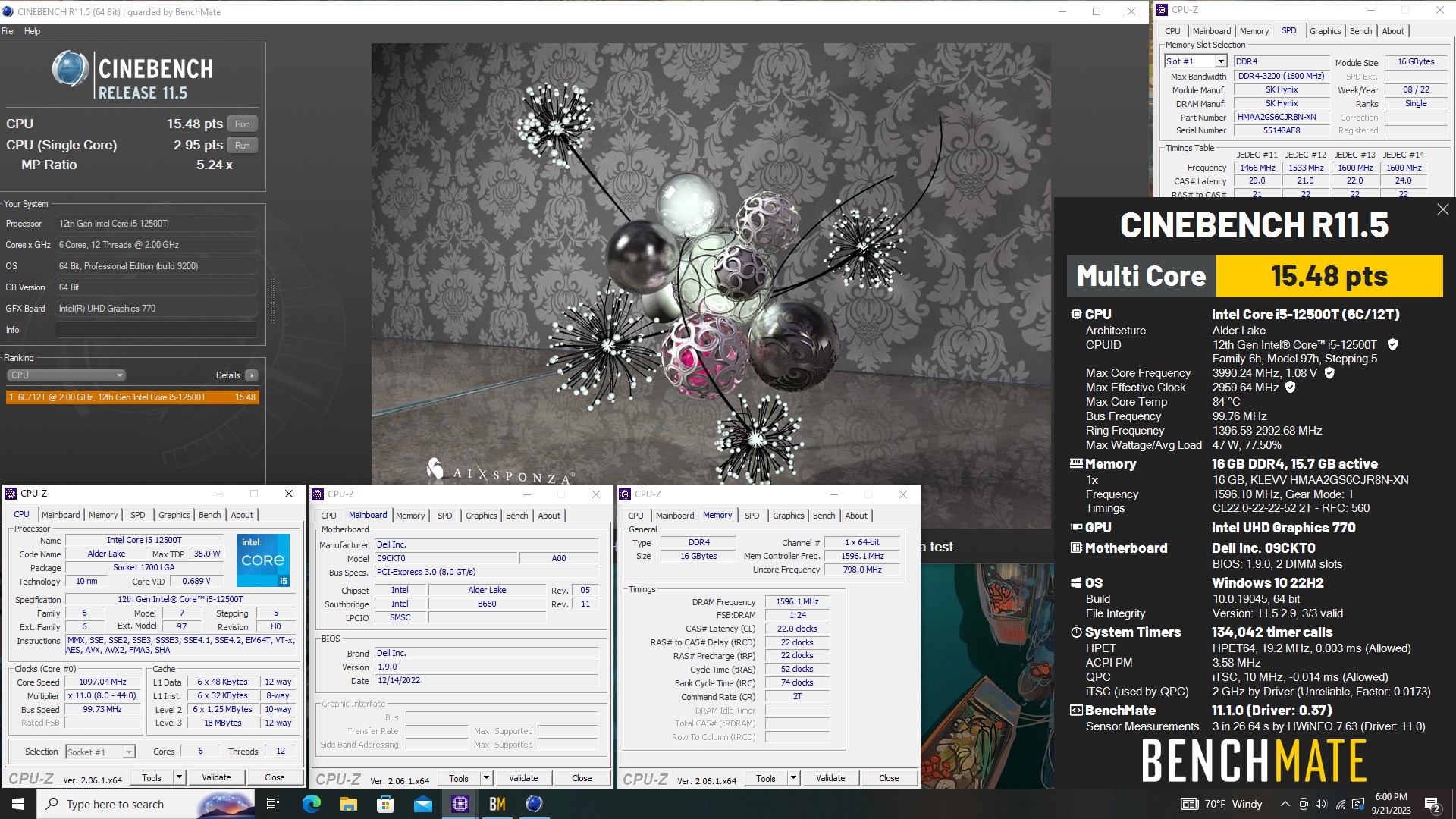Expand the Tools arrow in the CPU-Z CPU window

point(179,777)
